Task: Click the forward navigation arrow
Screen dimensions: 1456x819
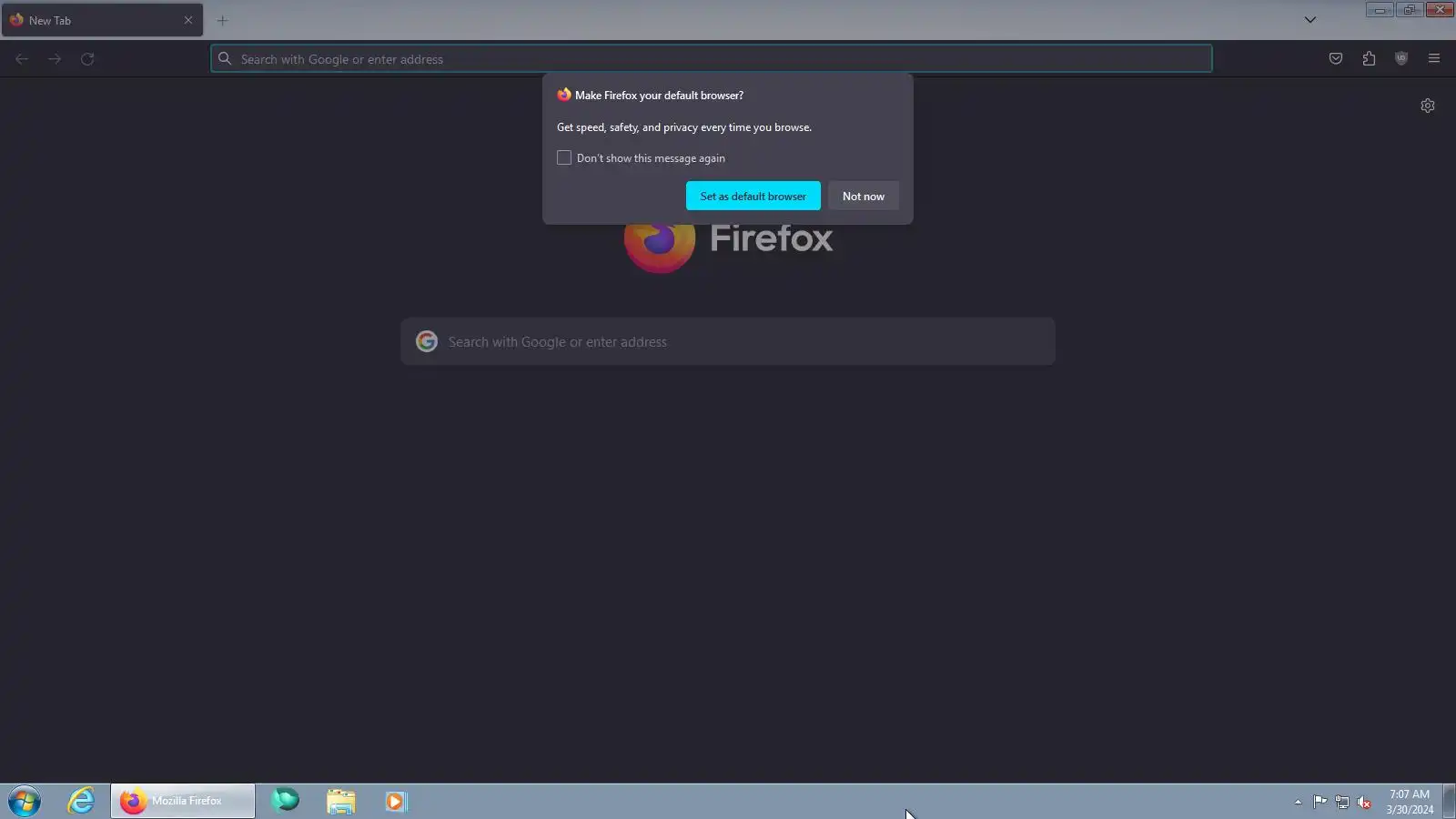Action: 55,59
